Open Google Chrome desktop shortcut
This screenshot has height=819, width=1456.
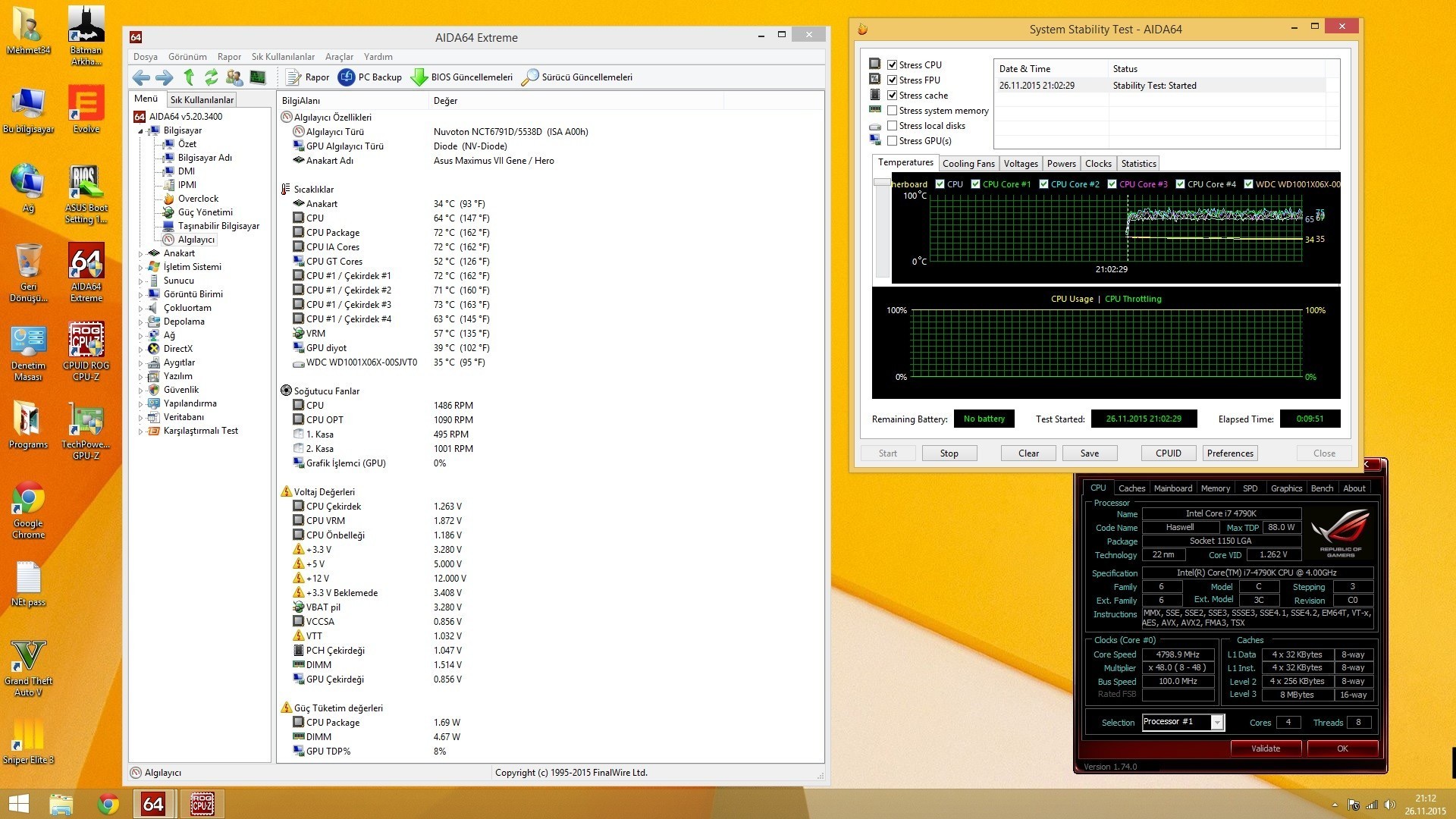tap(29, 510)
